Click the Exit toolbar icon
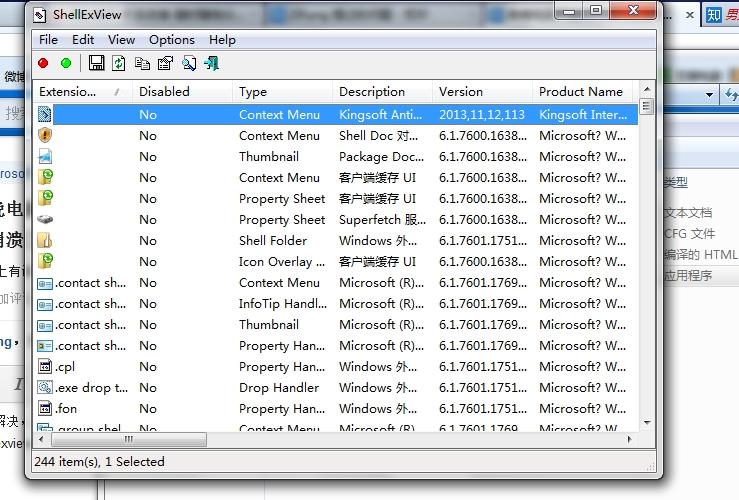Viewport: 739px width, 500px height. click(212, 63)
